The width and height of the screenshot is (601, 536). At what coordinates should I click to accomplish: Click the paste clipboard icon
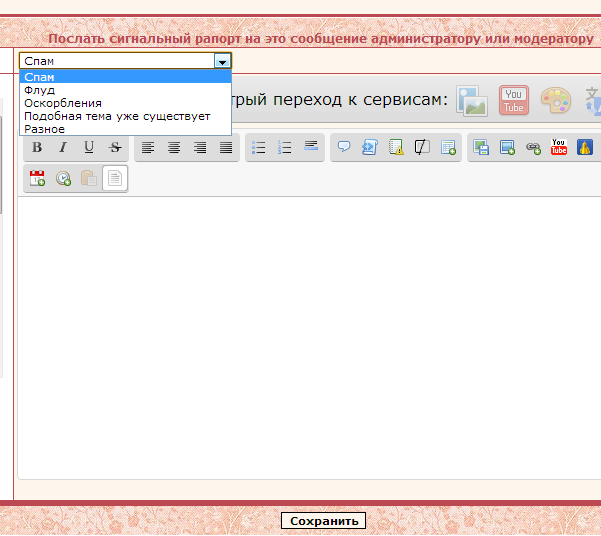89,178
